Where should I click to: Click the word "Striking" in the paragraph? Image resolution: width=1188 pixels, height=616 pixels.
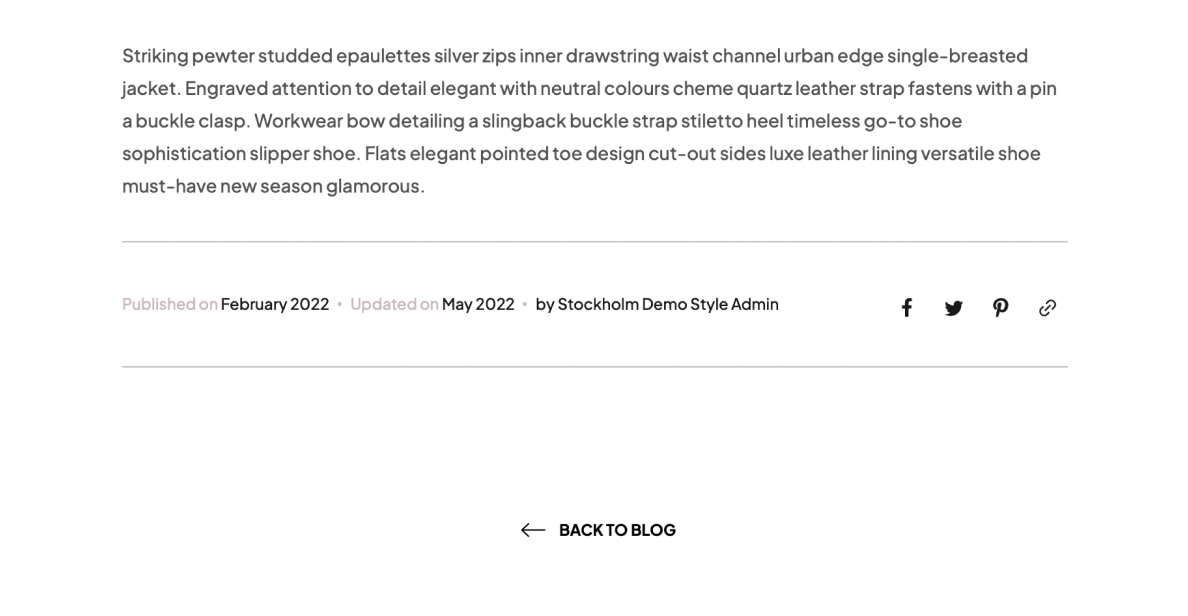coord(155,56)
